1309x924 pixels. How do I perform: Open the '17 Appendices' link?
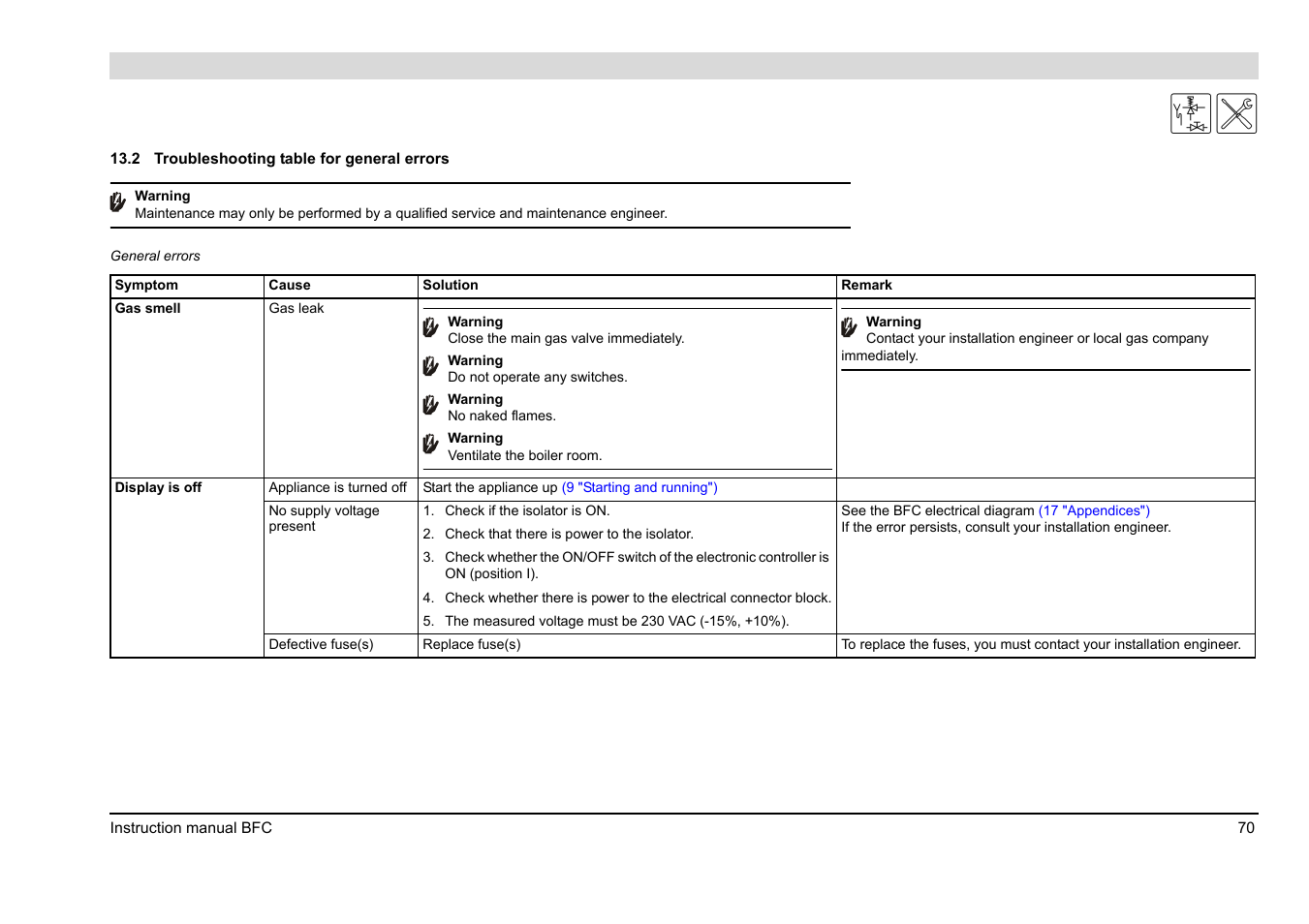[x=1094, y=510]
